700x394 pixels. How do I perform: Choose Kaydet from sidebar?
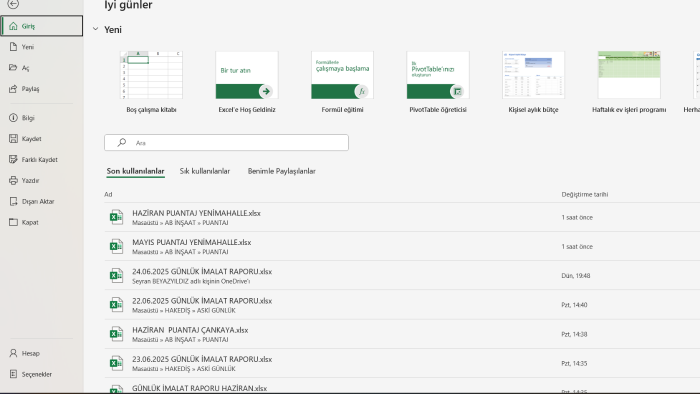42,139
